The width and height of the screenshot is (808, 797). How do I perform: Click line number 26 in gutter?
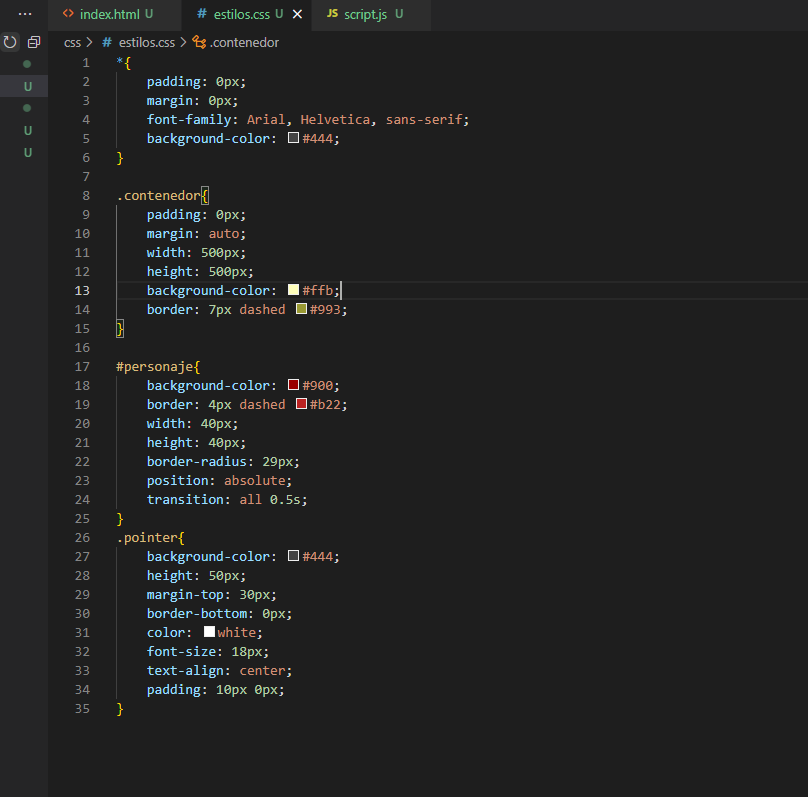pos(82,538)
